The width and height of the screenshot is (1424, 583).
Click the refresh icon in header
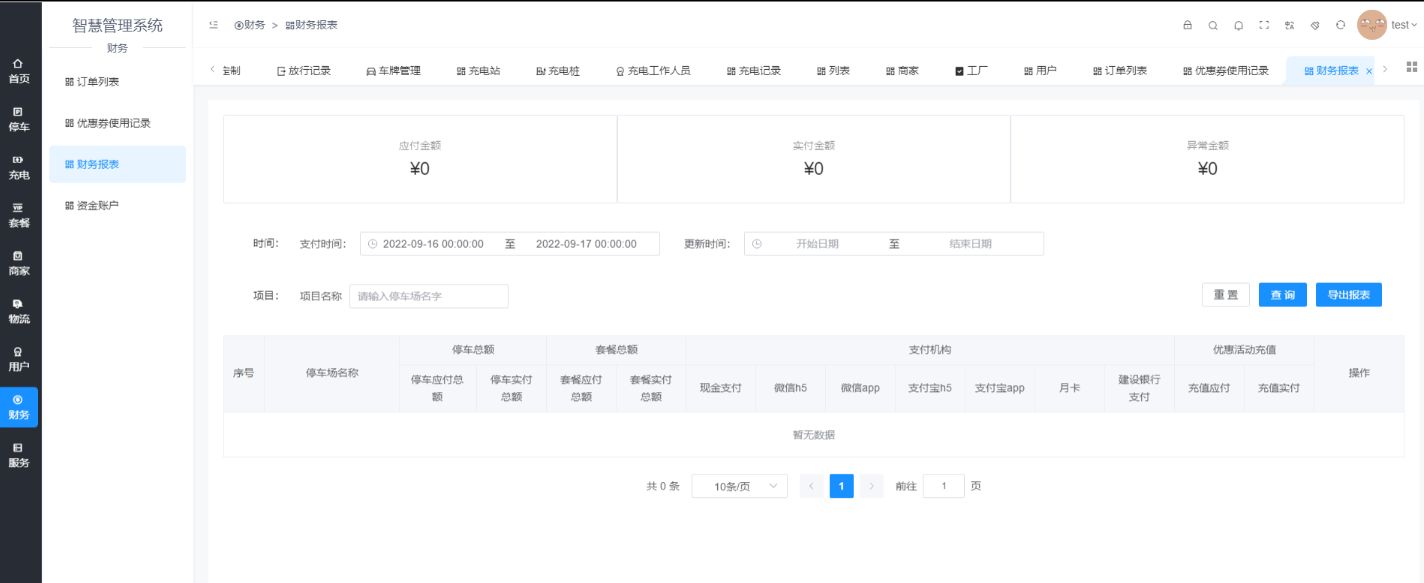pyautogui.click(x=1341, y=25)
